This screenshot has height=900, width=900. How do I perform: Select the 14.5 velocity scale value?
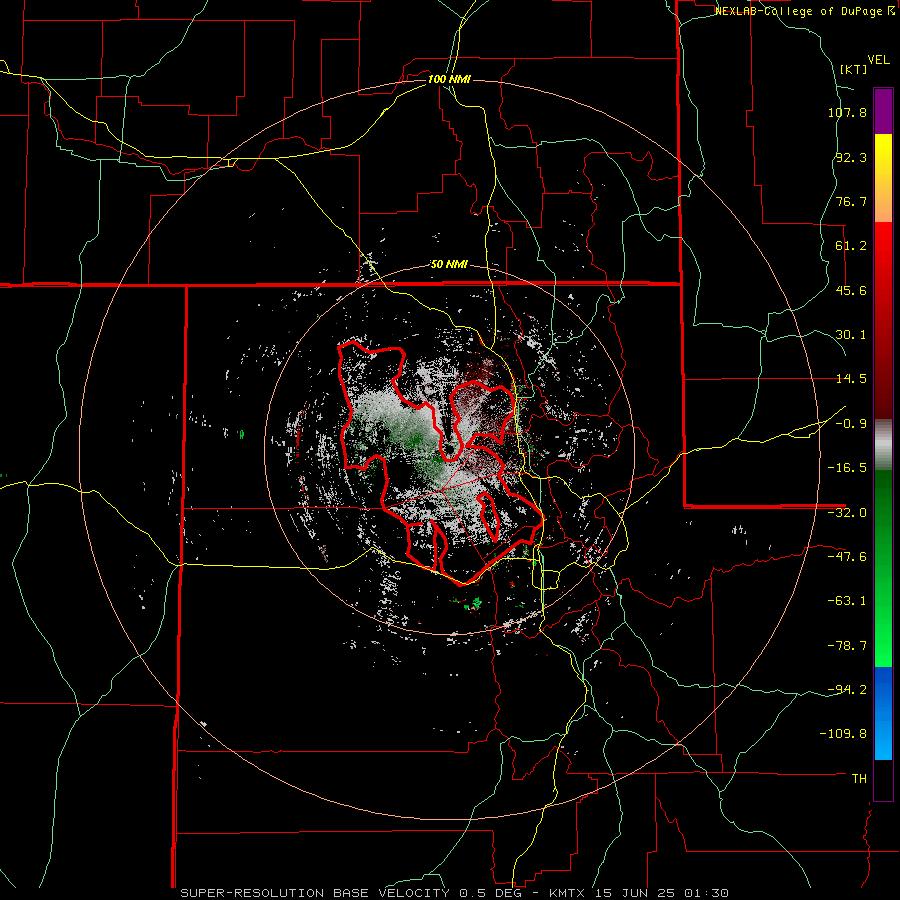point(851,379)
